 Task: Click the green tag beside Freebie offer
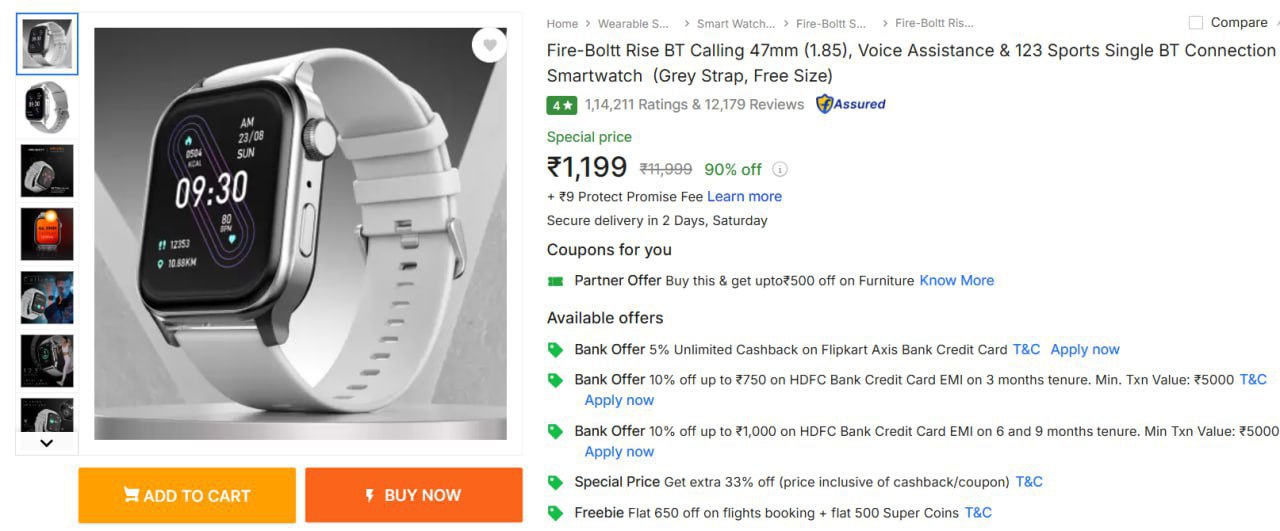click(556, 513)
